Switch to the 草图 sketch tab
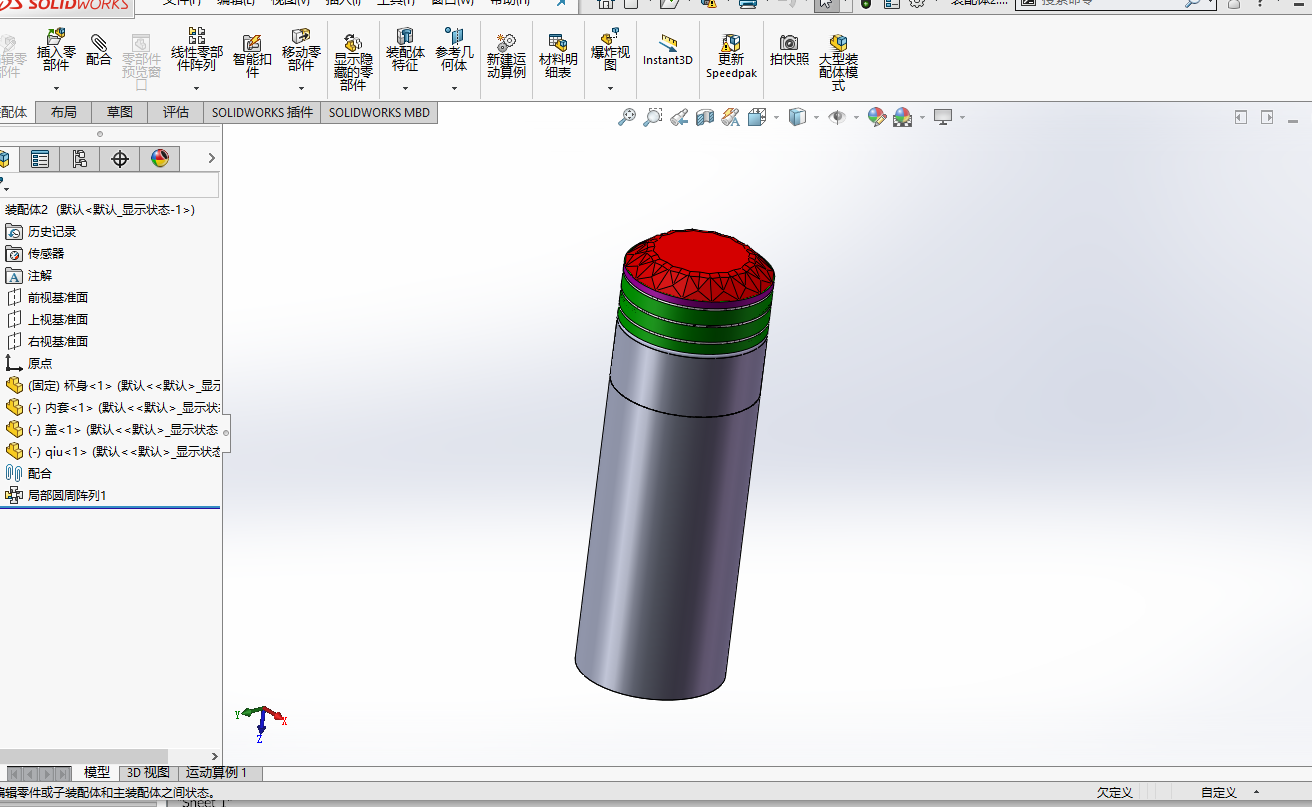 click(119, 112)
